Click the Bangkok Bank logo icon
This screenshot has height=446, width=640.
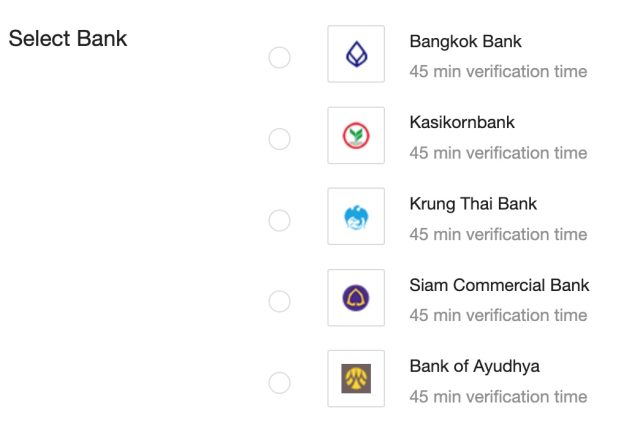pyautogui.click(x=356, y=55)
